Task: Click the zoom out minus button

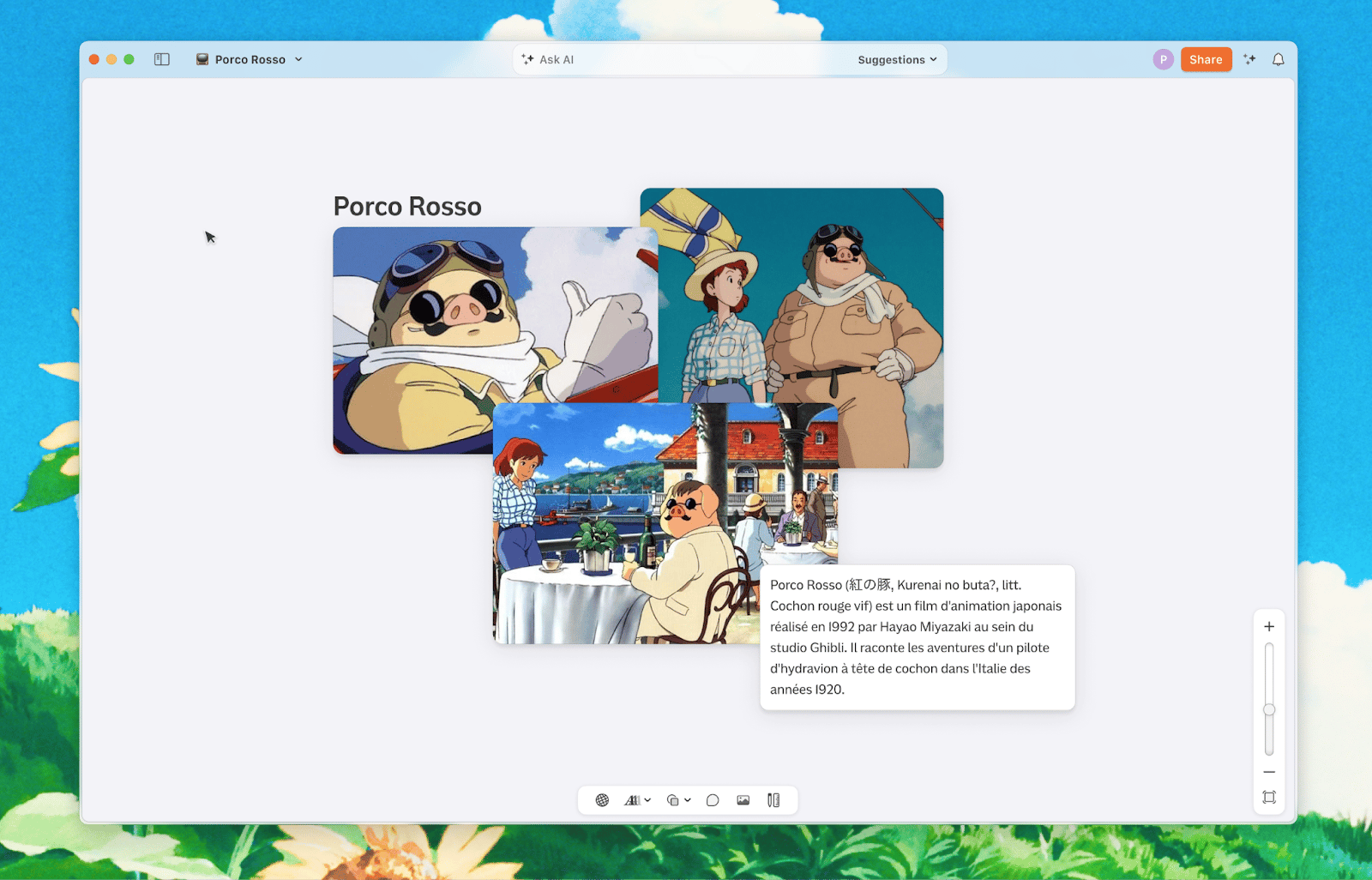Action: click(1269, 772)
